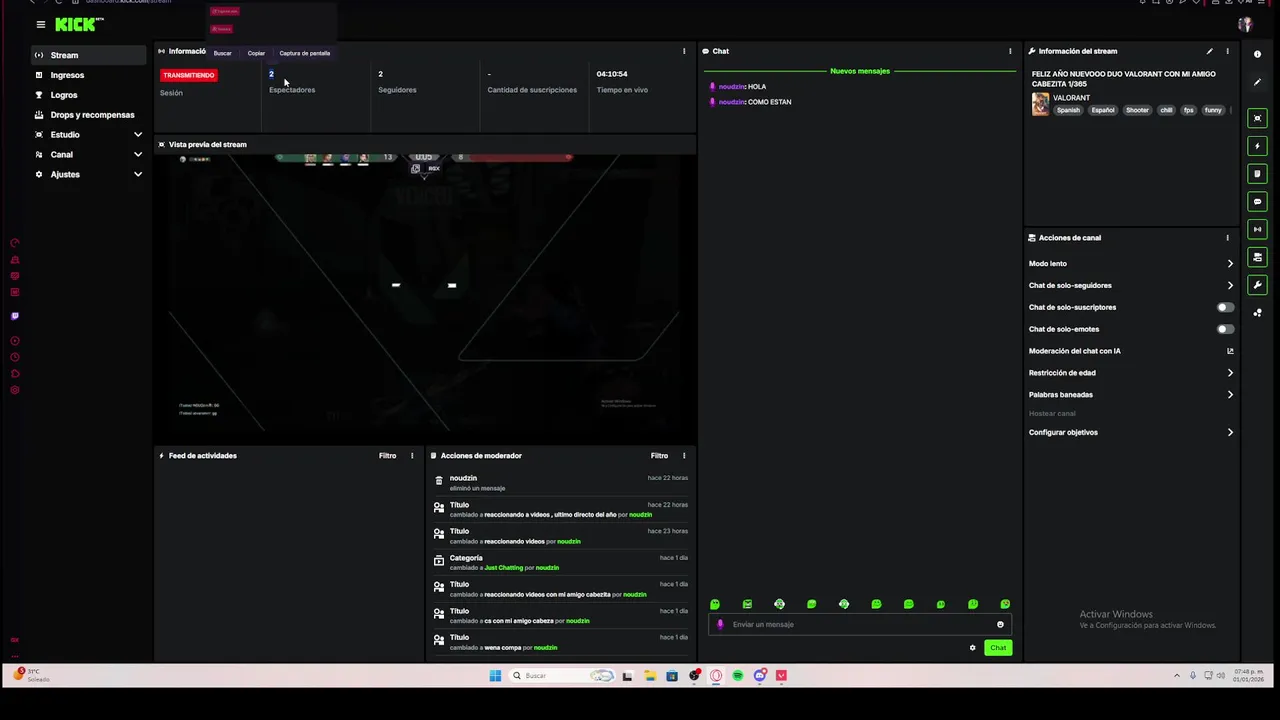Open Filtro in Acciones de moderador
Viewport: 1280px width, 720px height.
click(x=659, y=456)
